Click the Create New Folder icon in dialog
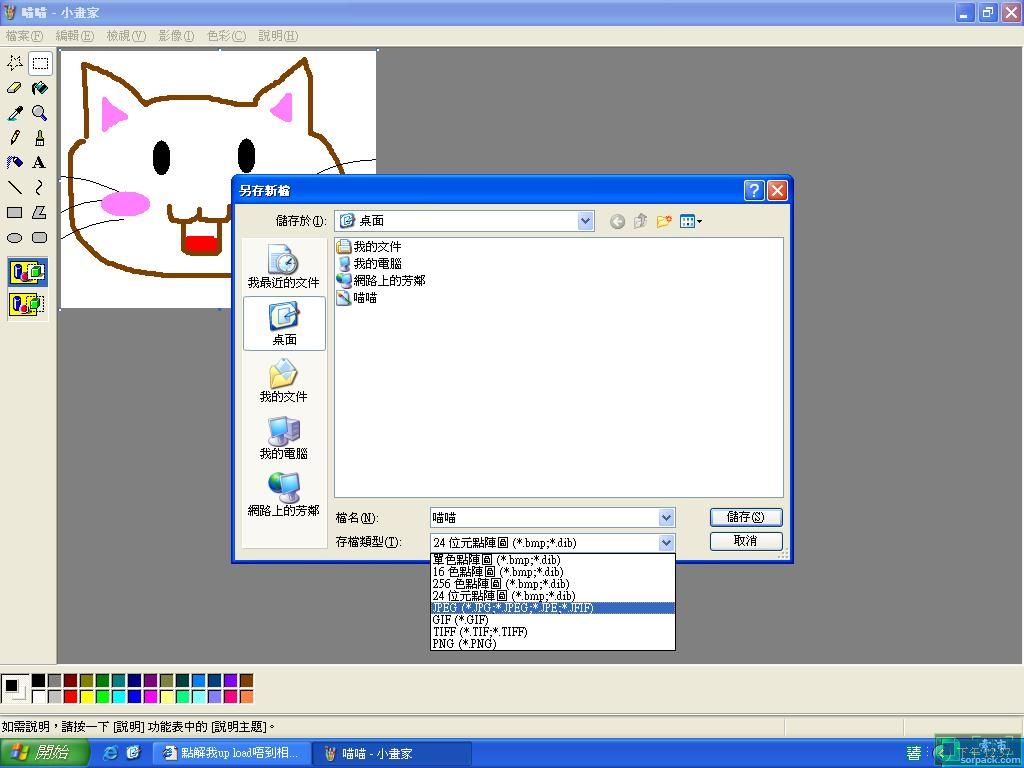The image size is (1024, 768). point(663,221)
